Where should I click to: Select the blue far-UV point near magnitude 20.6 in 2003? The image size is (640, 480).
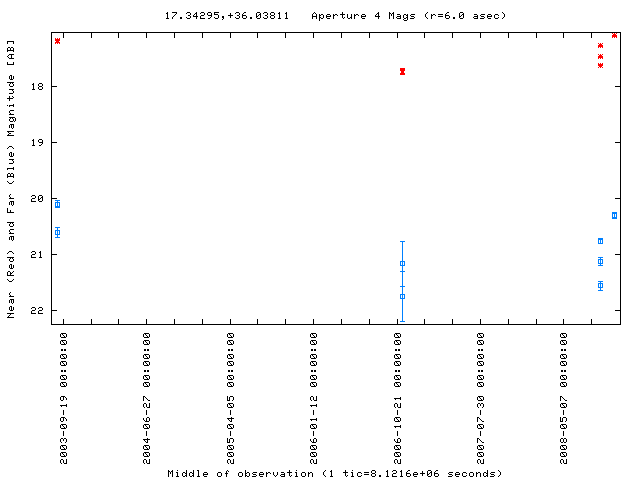tap(58, 232)
